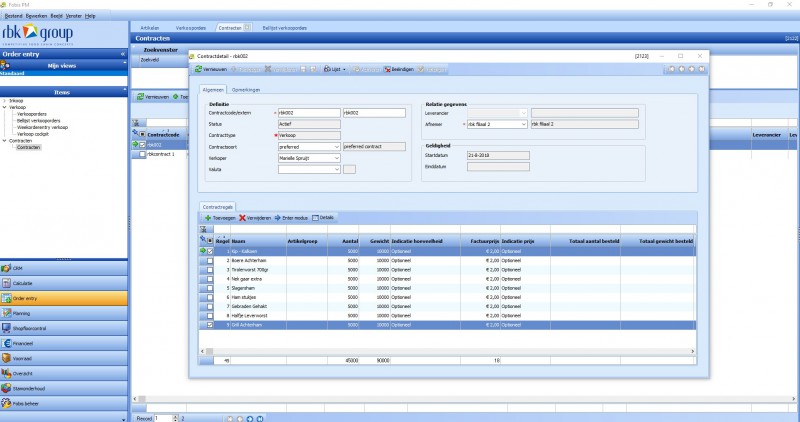
Task: Click the main window bottom horizontal scrollbar
Action: tap(463, 399)
